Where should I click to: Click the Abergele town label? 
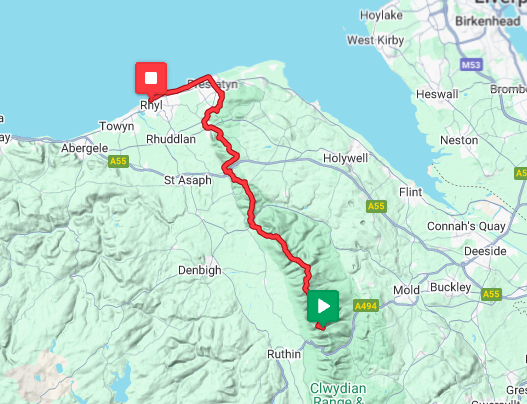[84, 148]
